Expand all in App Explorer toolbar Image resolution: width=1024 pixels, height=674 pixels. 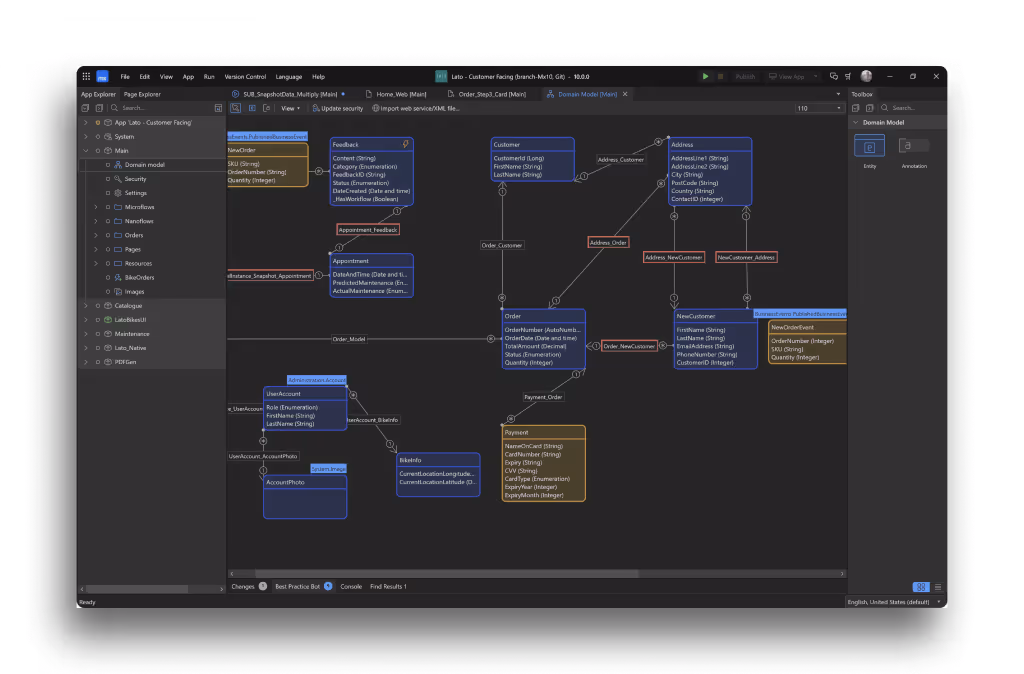[x=99, y=108]
